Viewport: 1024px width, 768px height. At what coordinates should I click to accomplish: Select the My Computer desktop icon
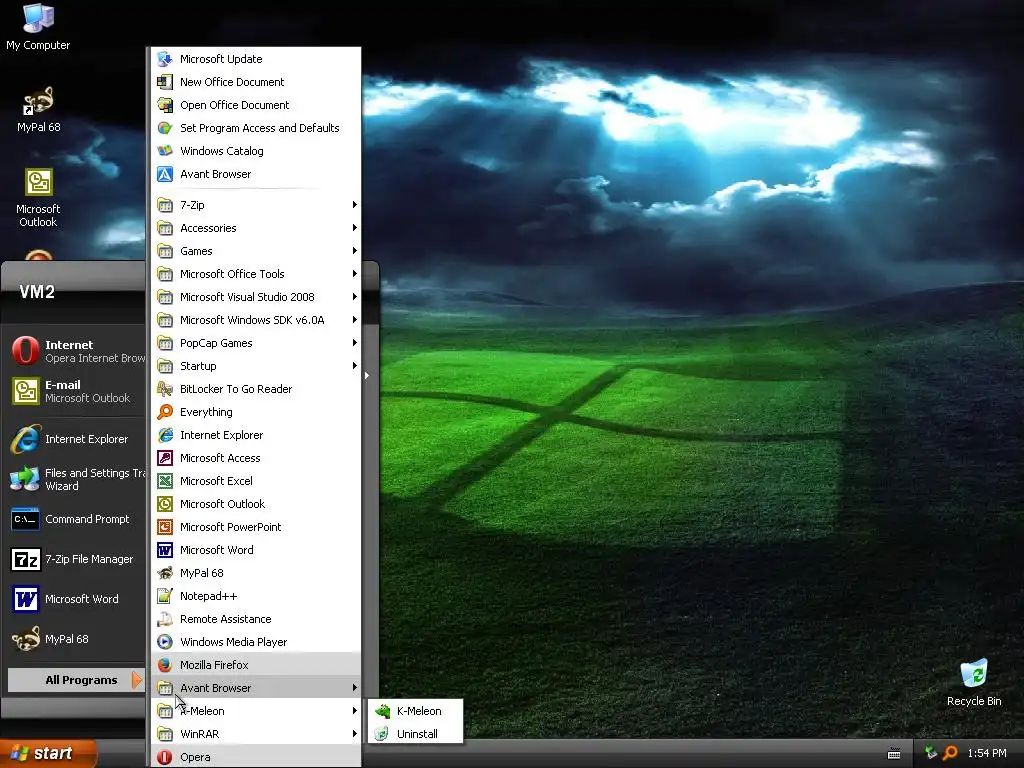38,27
